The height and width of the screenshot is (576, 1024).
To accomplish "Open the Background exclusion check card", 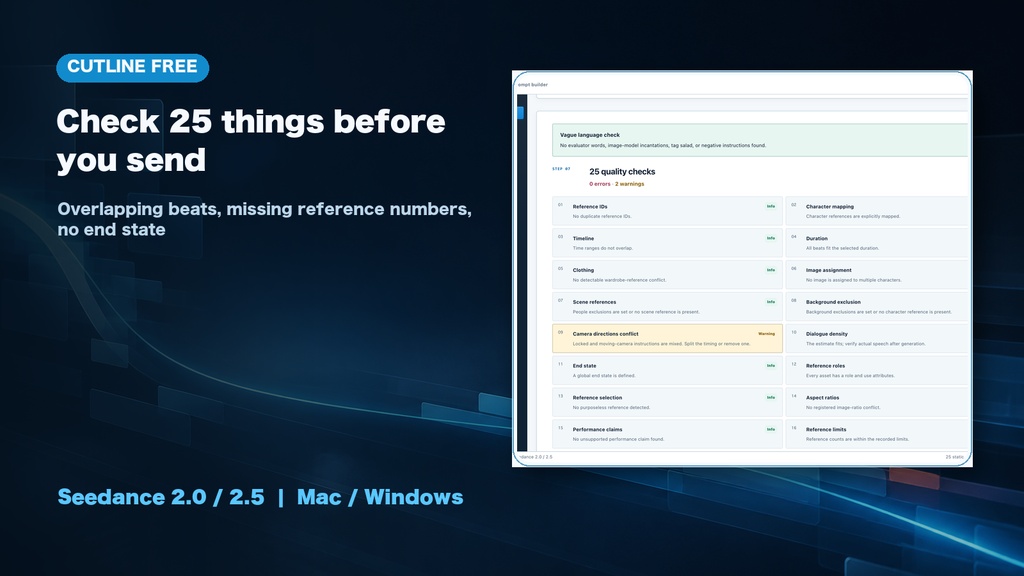I will point(877,306).
